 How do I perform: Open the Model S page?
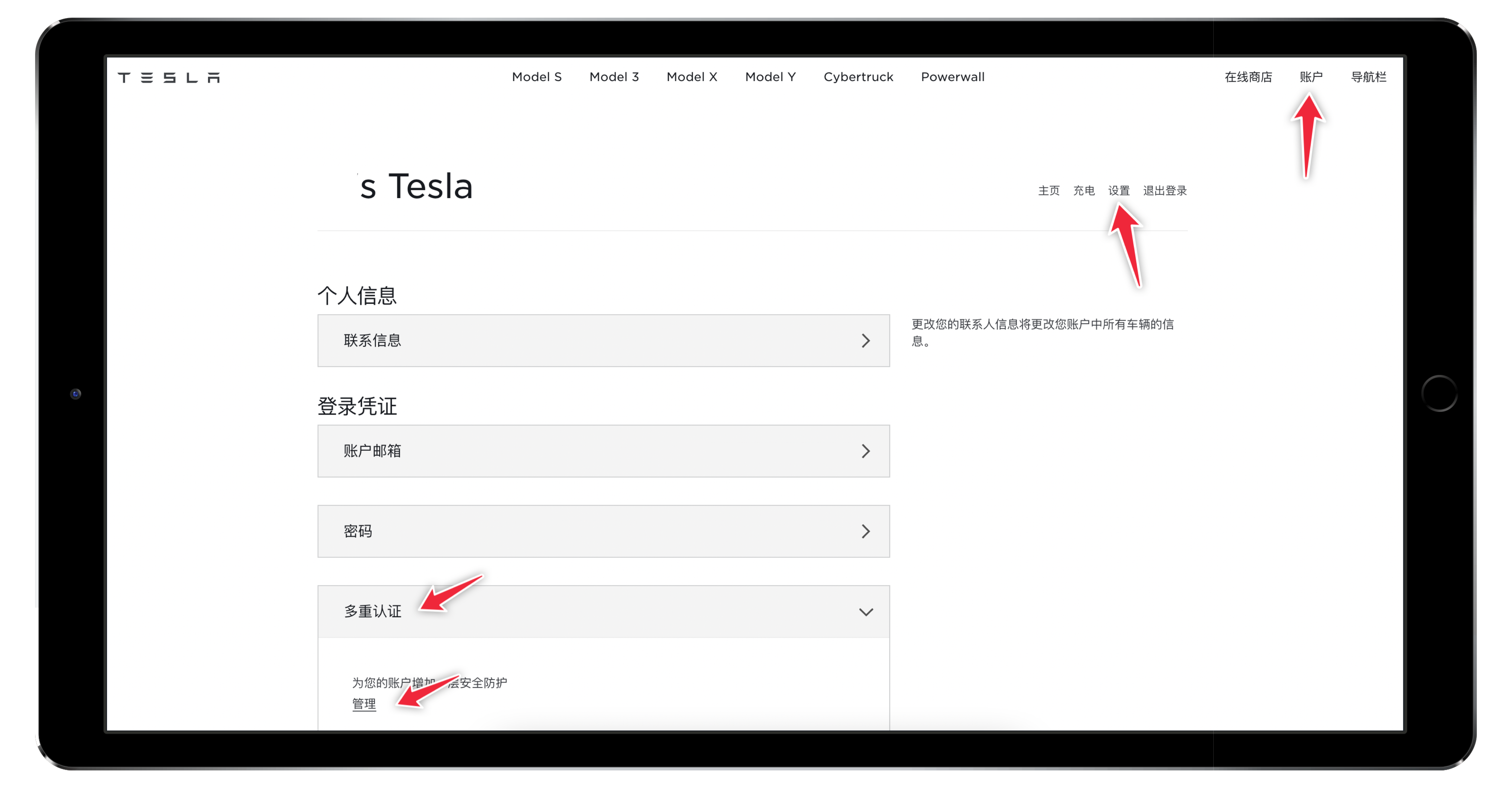[x=536, y=77]
